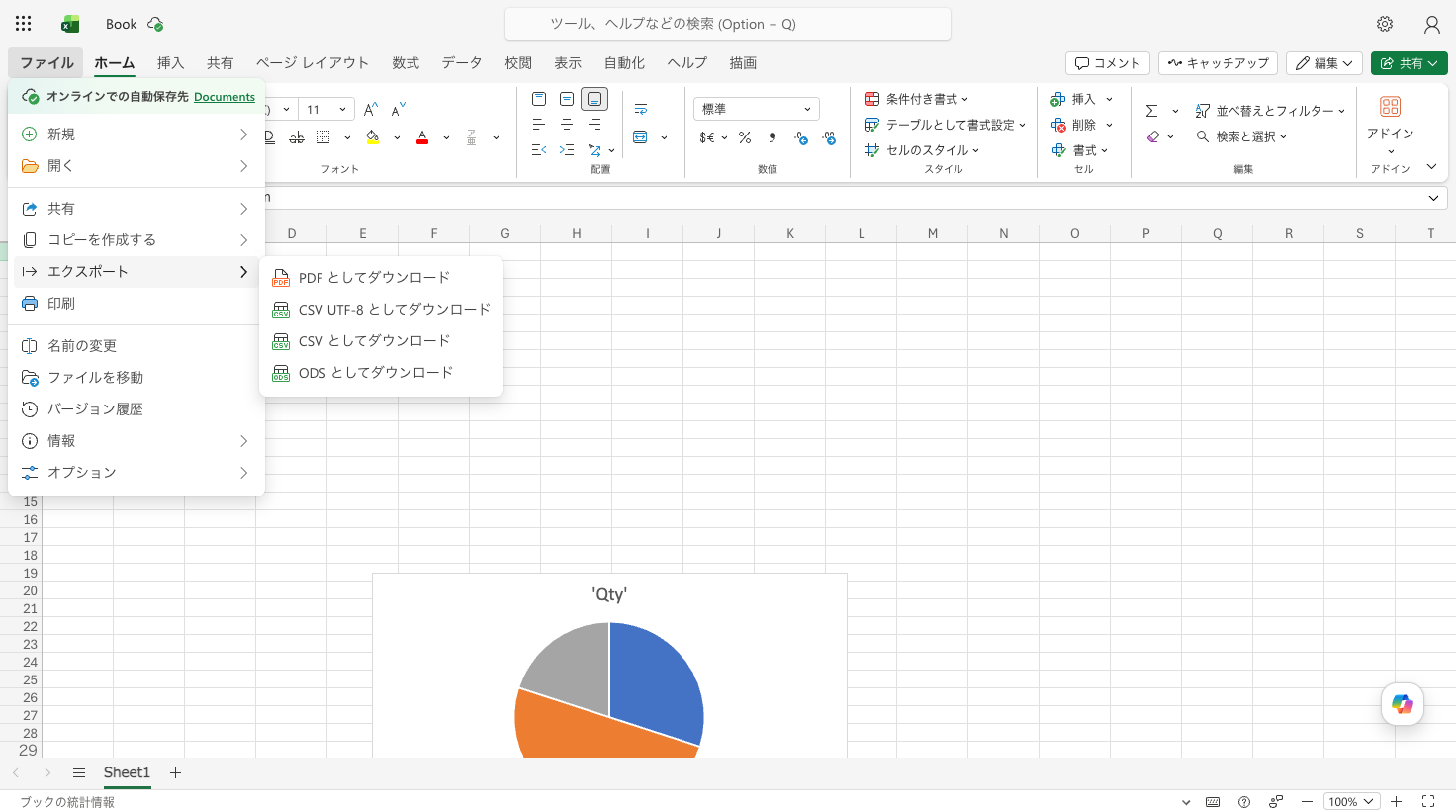The image size is (1456, 812).
Task: Click the search box for tools and help
Action: 728,24
